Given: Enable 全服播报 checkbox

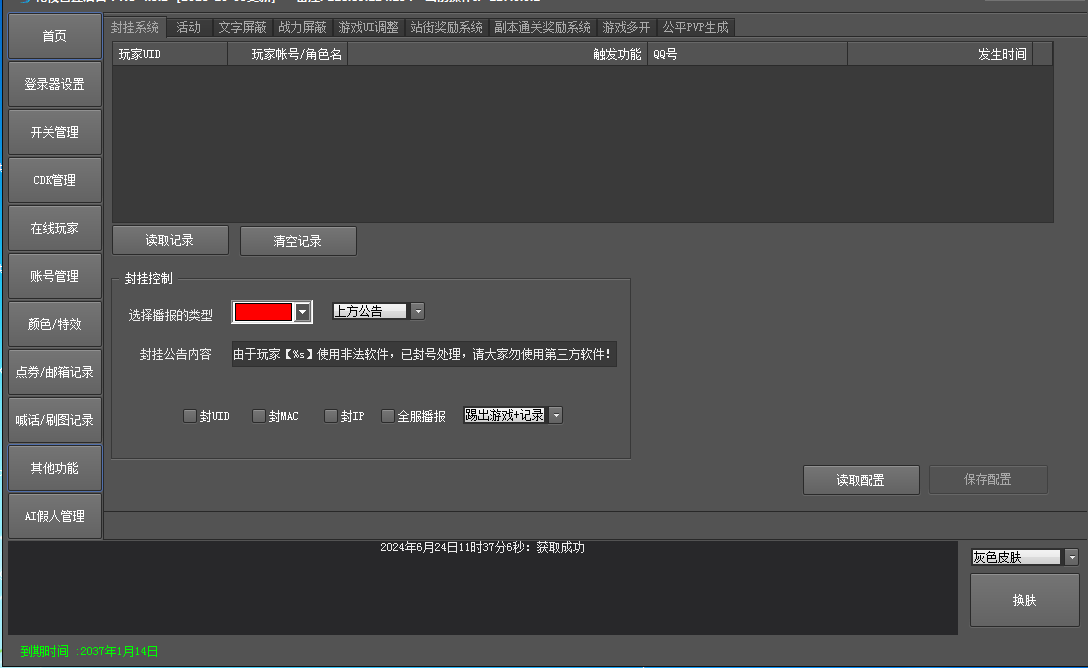Looking at the screenshot, I should pos(388,416).
